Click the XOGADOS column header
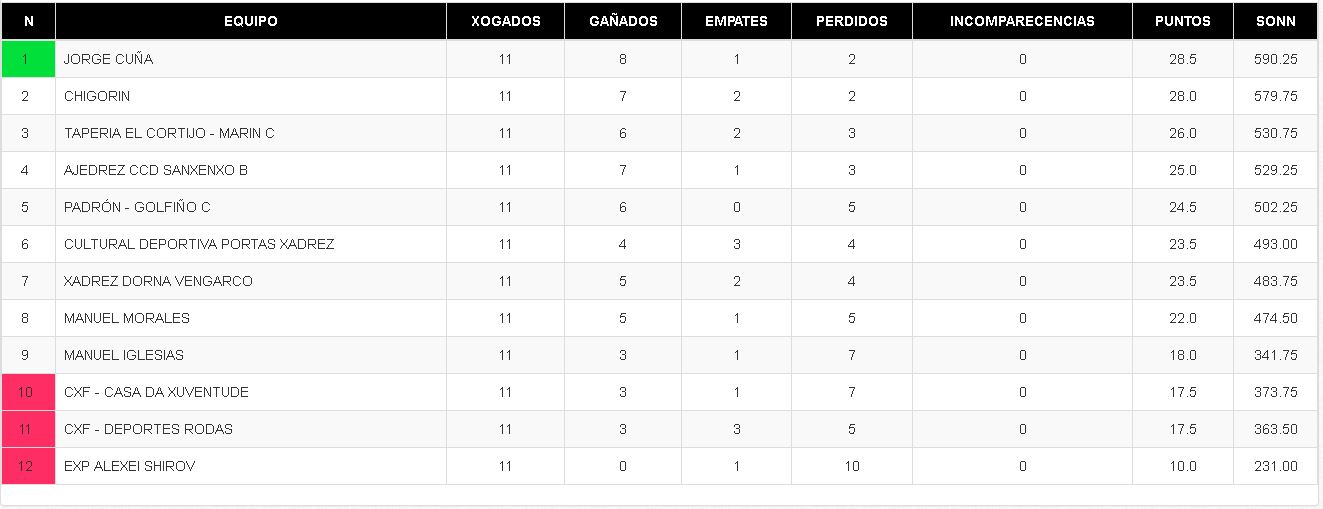Image resolution: width=1323 pixels, height=509 pixels. (x=505, y=21)
